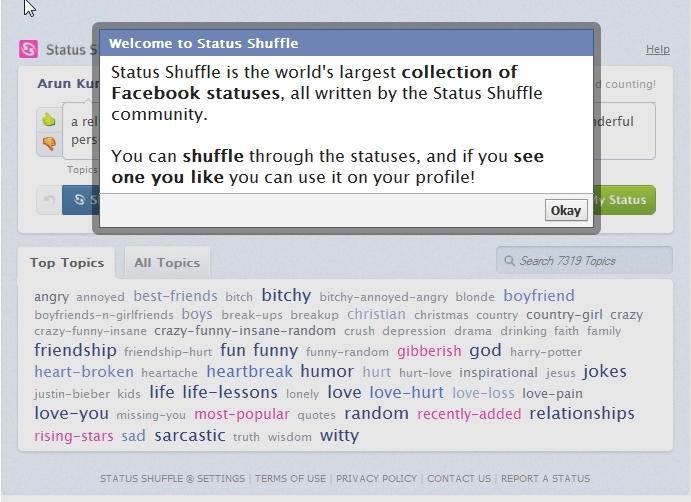The height and width of the screenshot is (502, 691).
Task: Select the recently-added topic
Action: pos(469,414)
